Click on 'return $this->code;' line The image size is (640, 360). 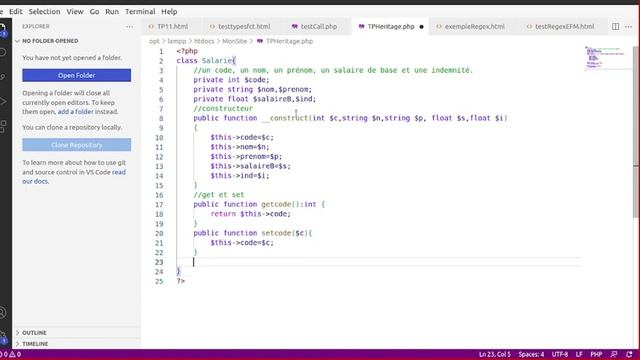coord(251,214)
